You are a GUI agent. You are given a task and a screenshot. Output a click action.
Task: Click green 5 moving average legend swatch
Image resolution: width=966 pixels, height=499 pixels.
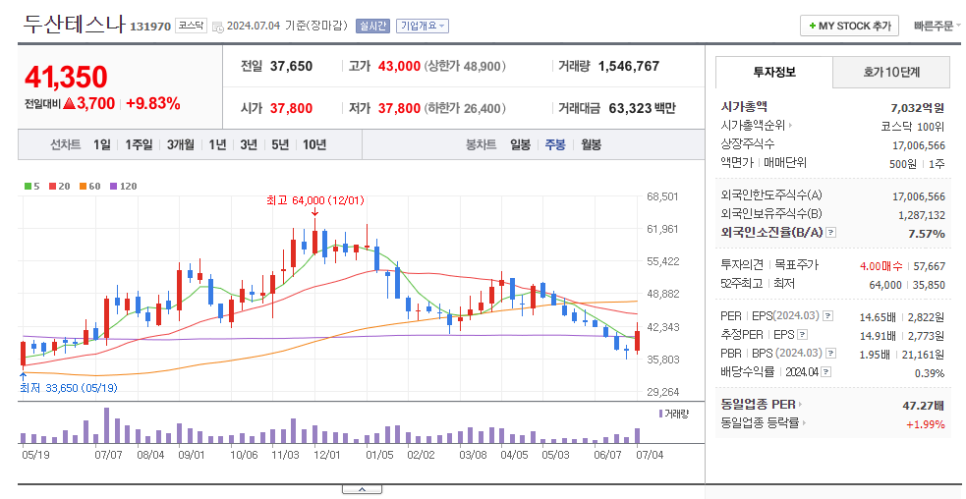[x=27, y=185]
